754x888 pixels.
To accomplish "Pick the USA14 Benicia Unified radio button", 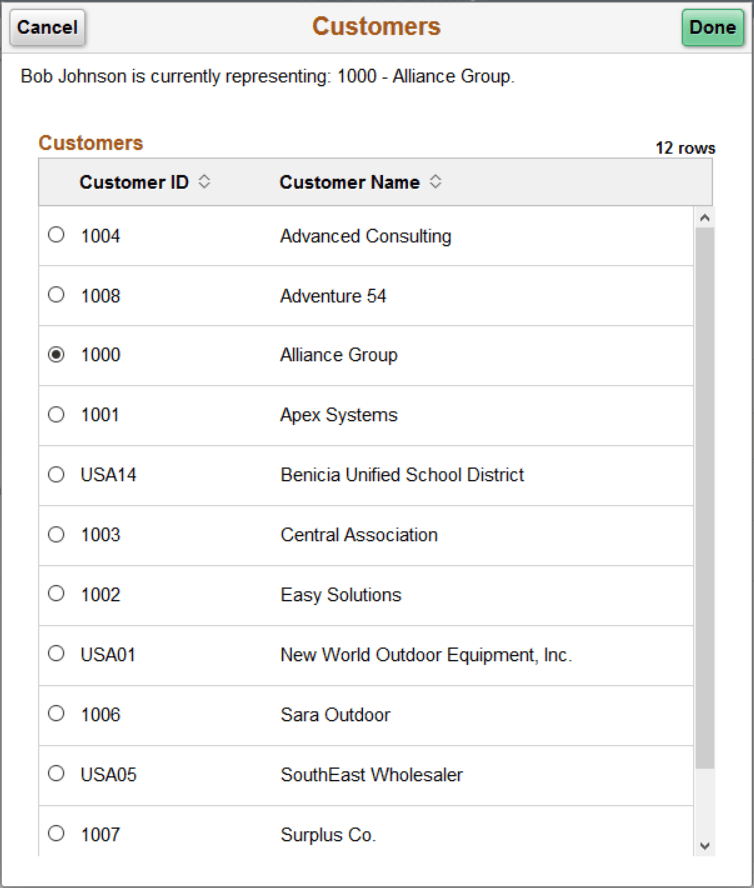I will click(56, 474).
